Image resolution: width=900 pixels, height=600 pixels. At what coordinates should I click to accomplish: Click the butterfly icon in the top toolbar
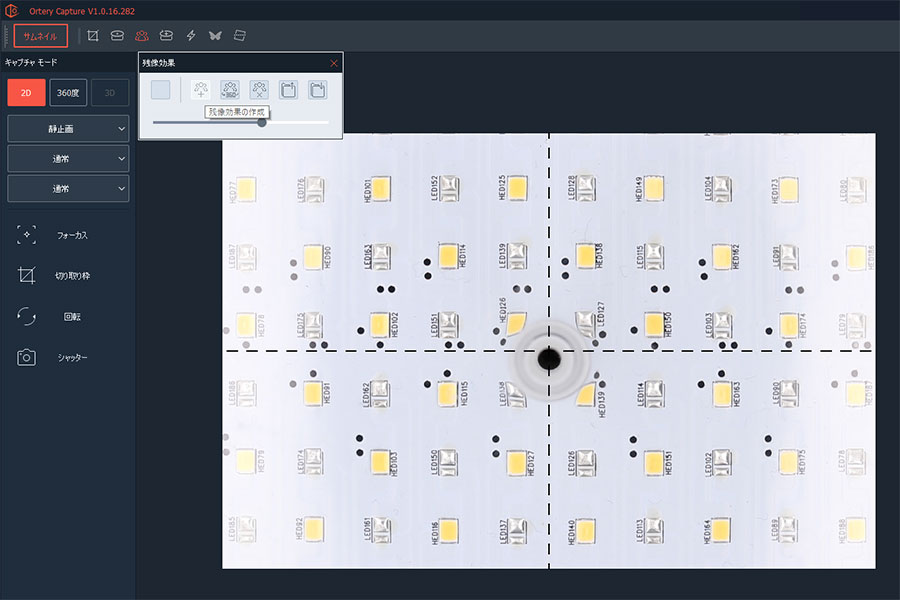[215, 36]
